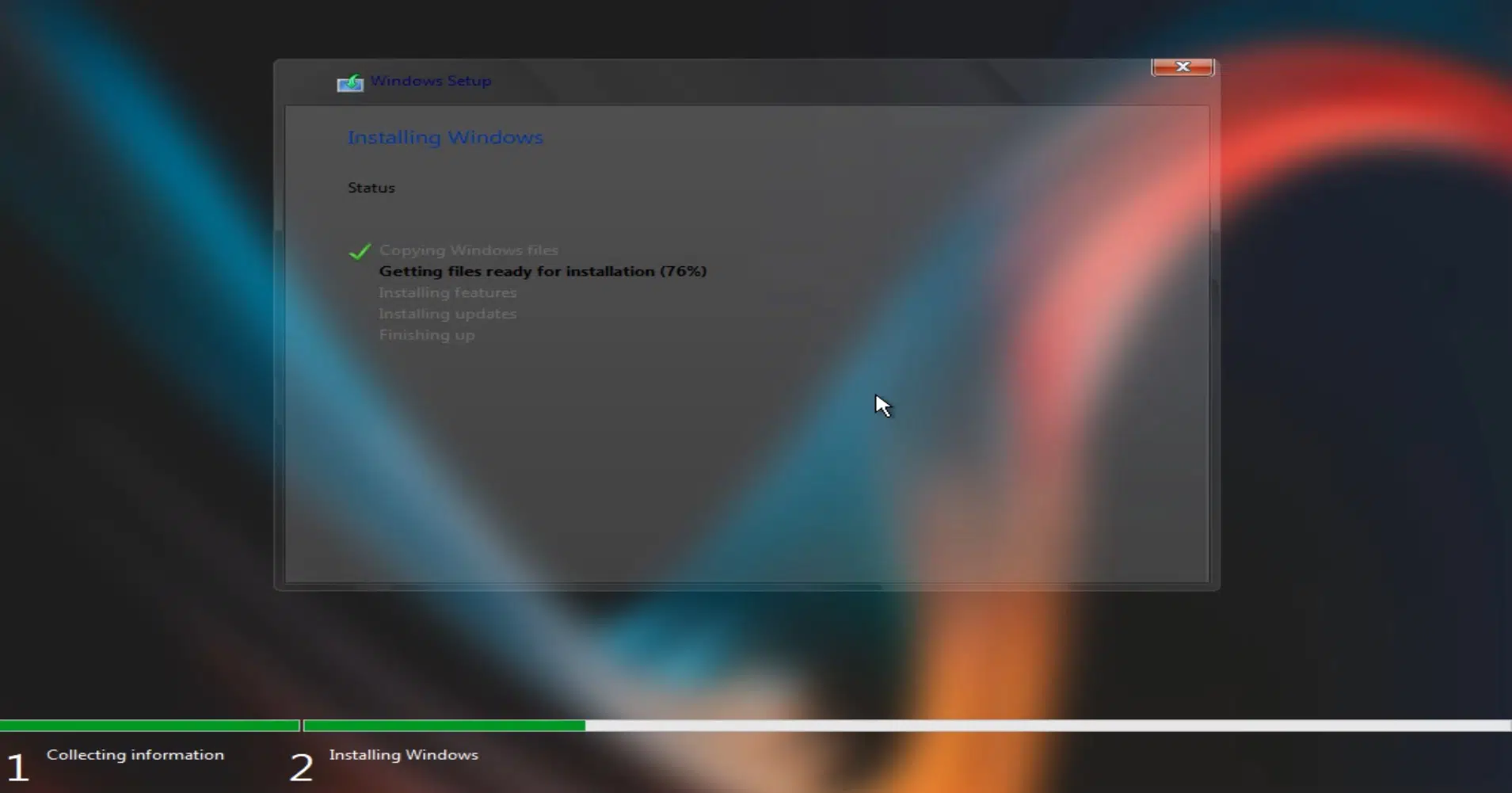Click the 'Installing Windows' heading
Image resolution: width=1512 pixels, height=793 pixels.
(x=445, y=137)
